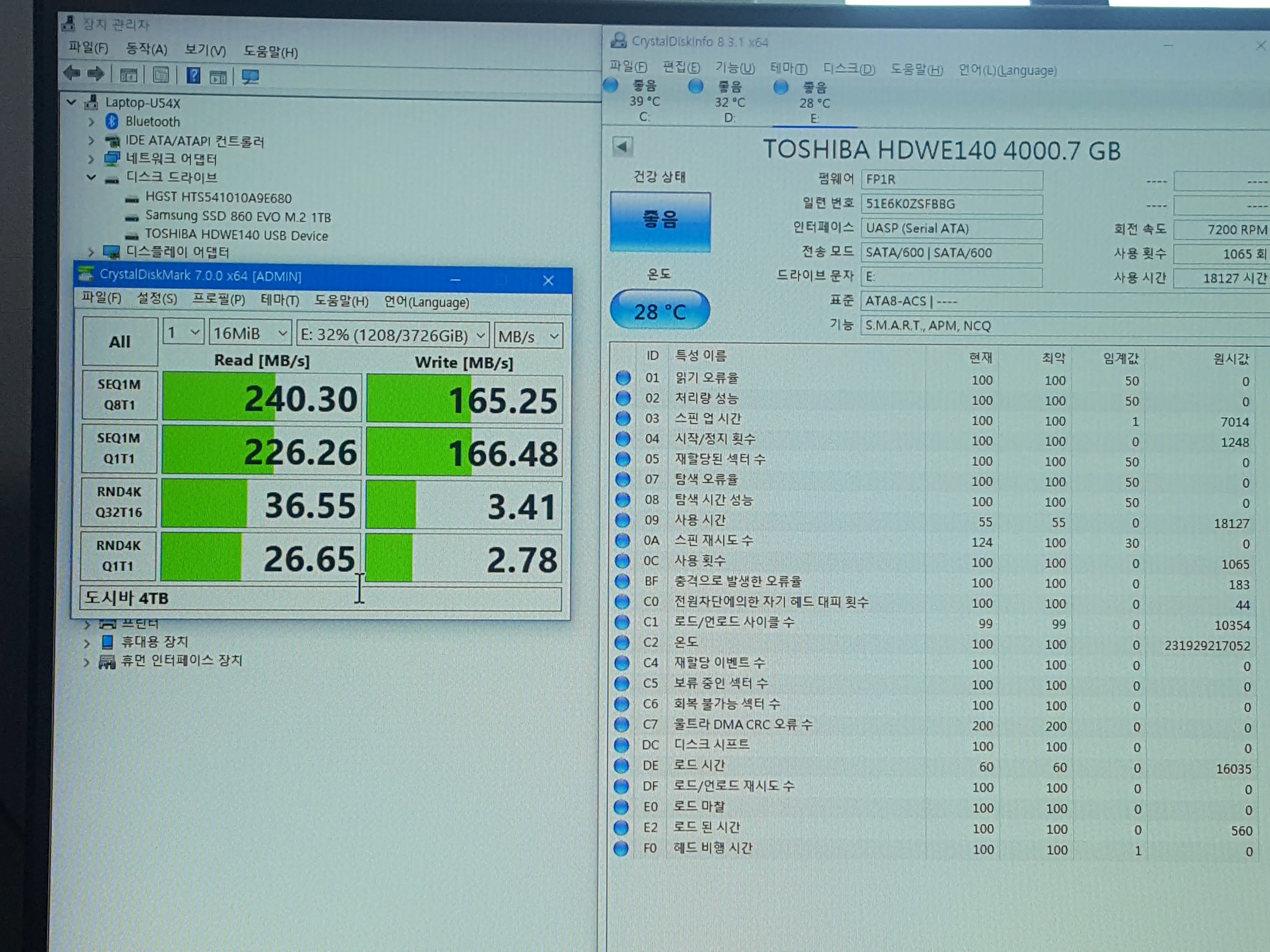Click the 도시바 4TB comment field
The width and height of the screenshot is (1270, 952).
320,598
